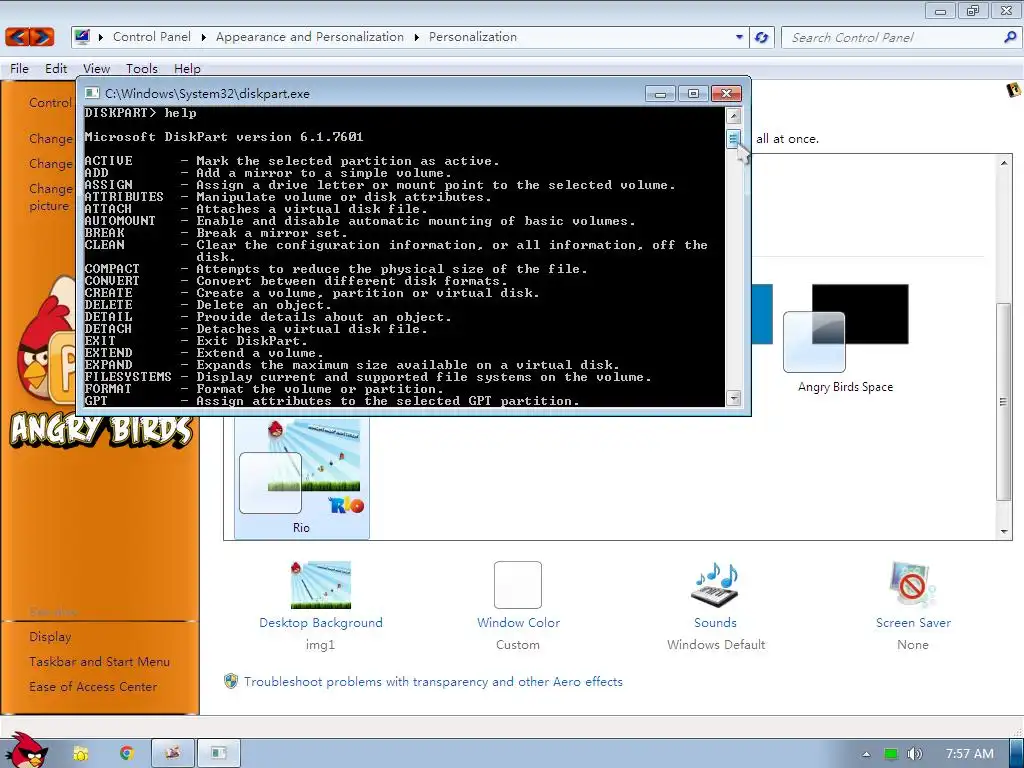The image size is (1024, 768).
Task: Open the Sounds icon
Action: [716, 584]
